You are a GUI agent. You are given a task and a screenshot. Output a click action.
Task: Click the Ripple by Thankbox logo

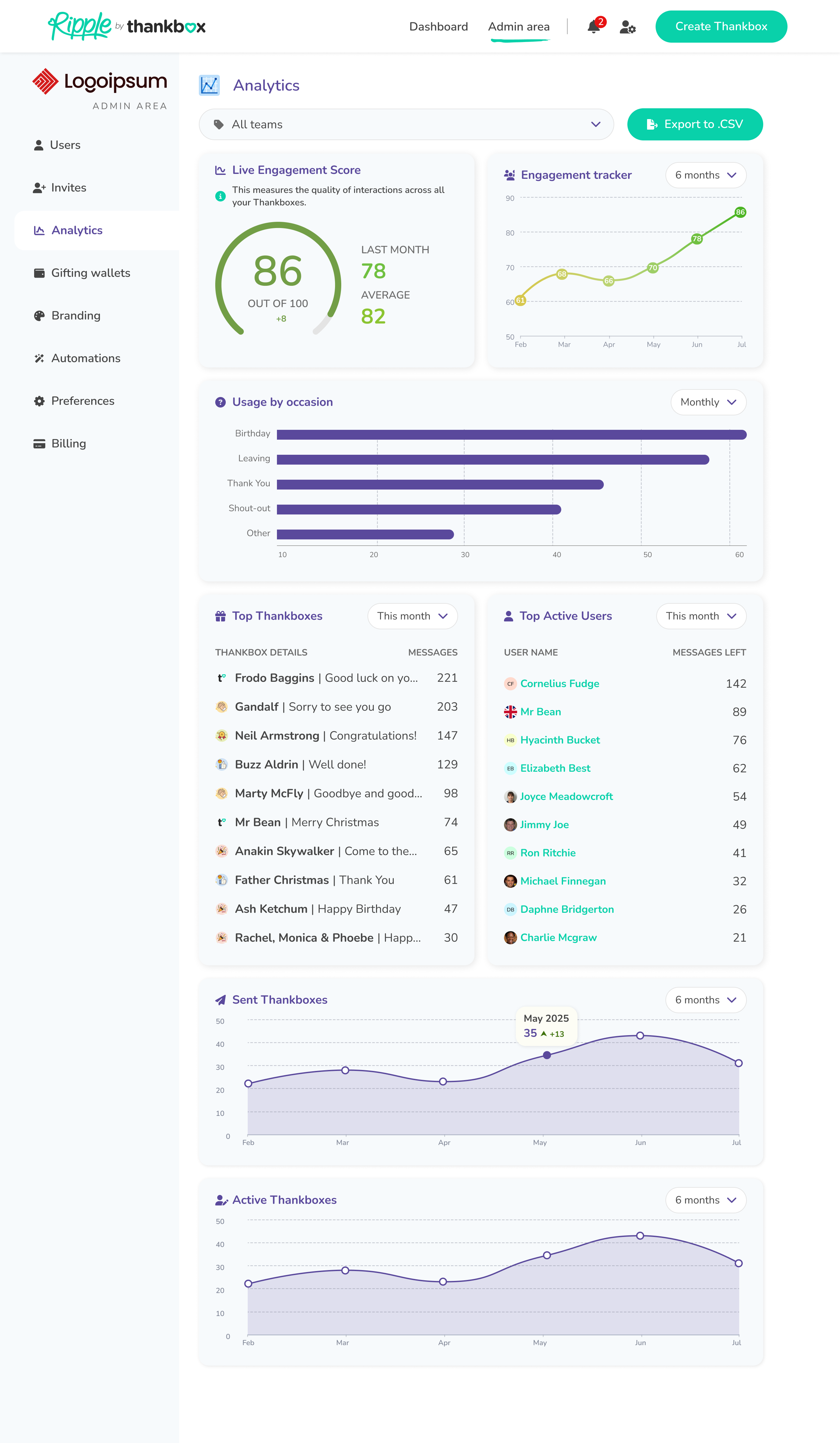127,26
